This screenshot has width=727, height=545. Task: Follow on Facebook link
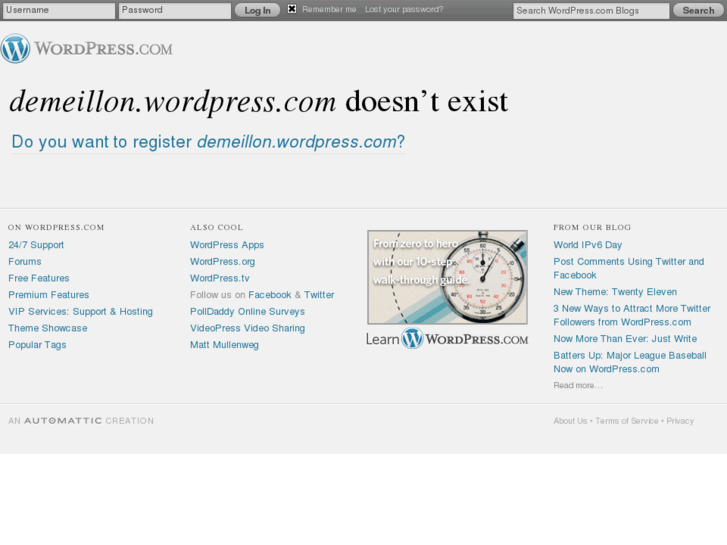point(270,295)
